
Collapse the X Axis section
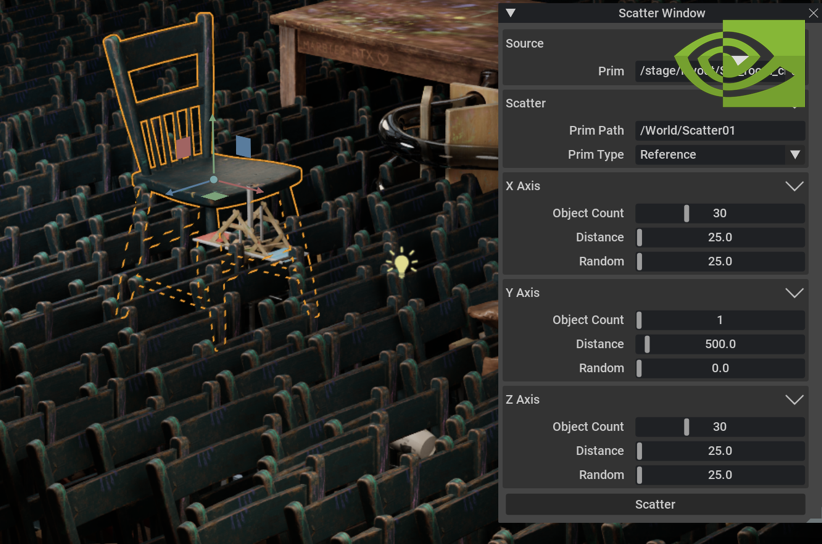tap(794, 186)
